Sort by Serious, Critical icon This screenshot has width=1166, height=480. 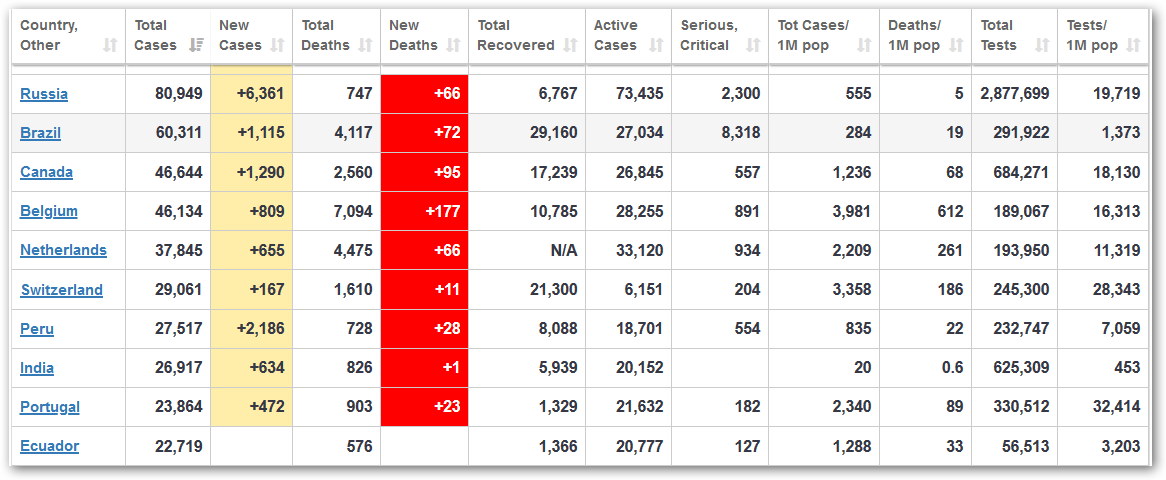tap(753, 46)
